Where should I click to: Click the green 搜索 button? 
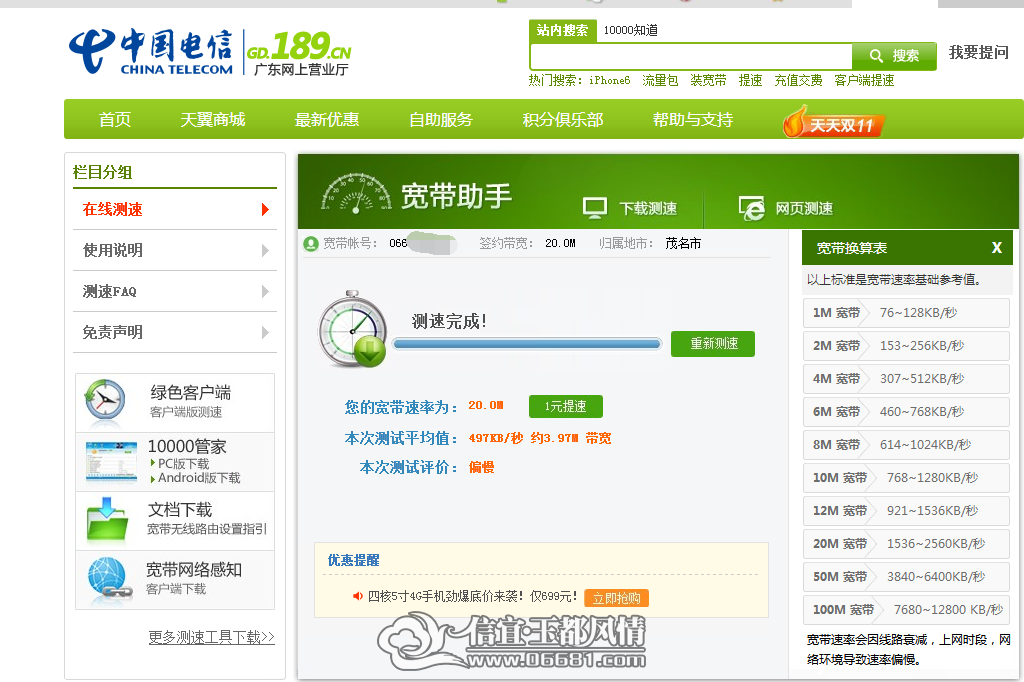(895, 56)
